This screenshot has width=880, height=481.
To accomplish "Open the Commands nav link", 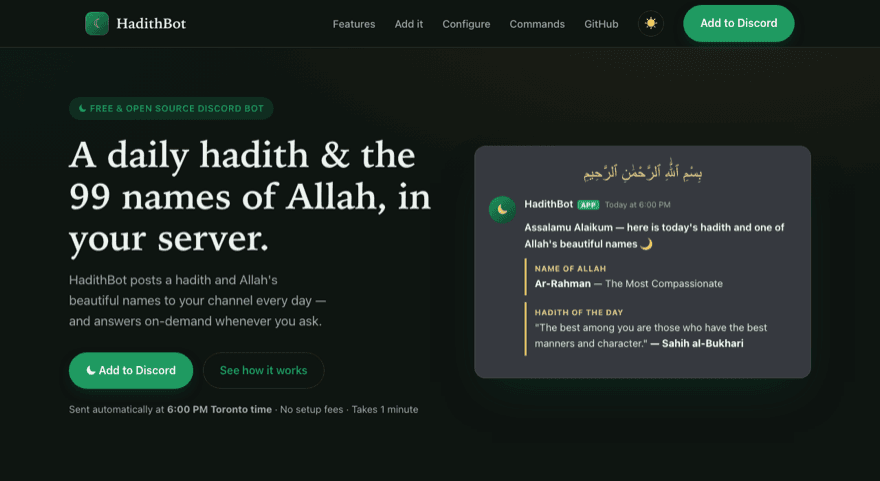I will [x=537, y=24].
